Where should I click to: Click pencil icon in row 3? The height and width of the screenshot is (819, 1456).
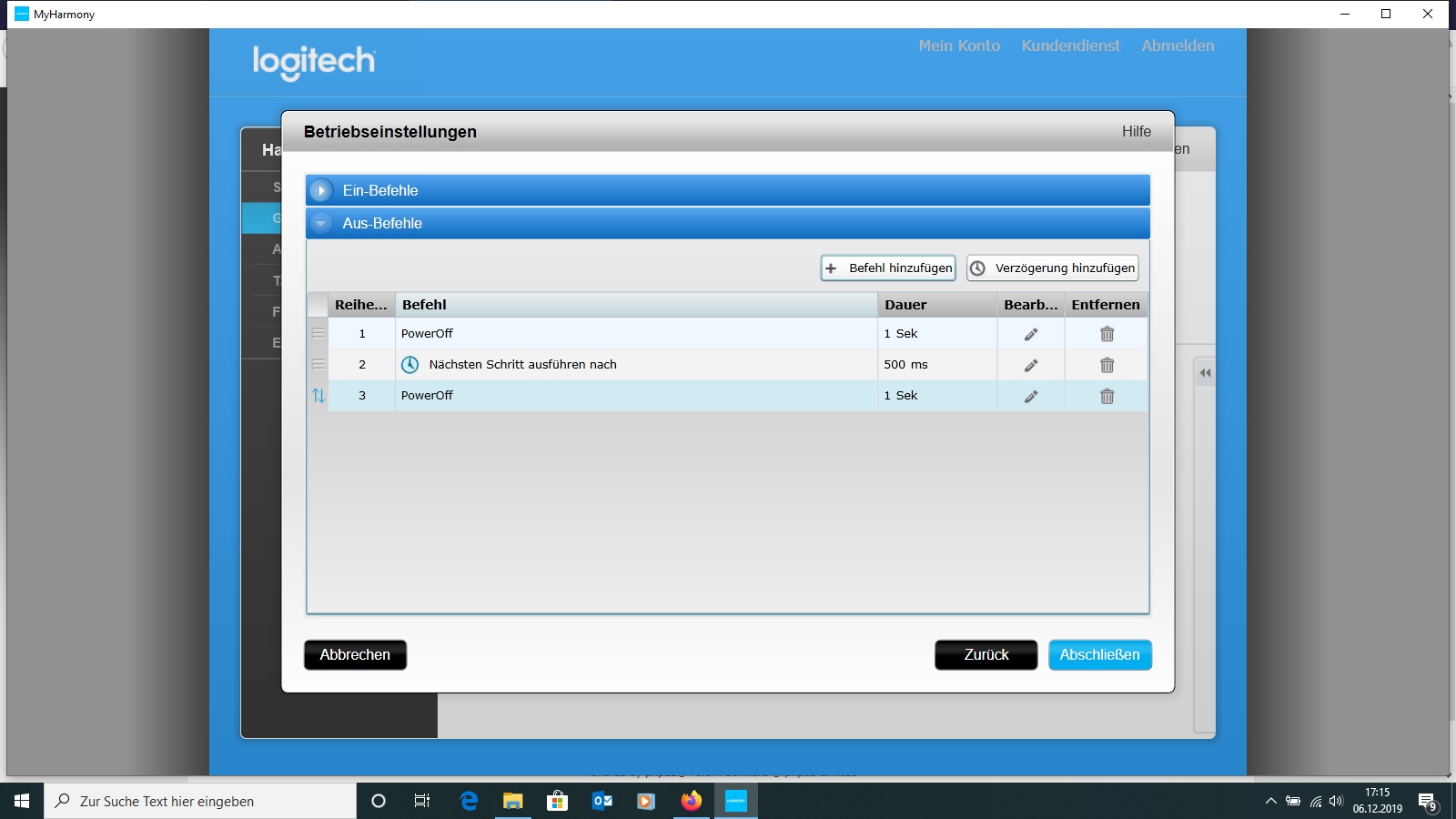click(1031, 396)
